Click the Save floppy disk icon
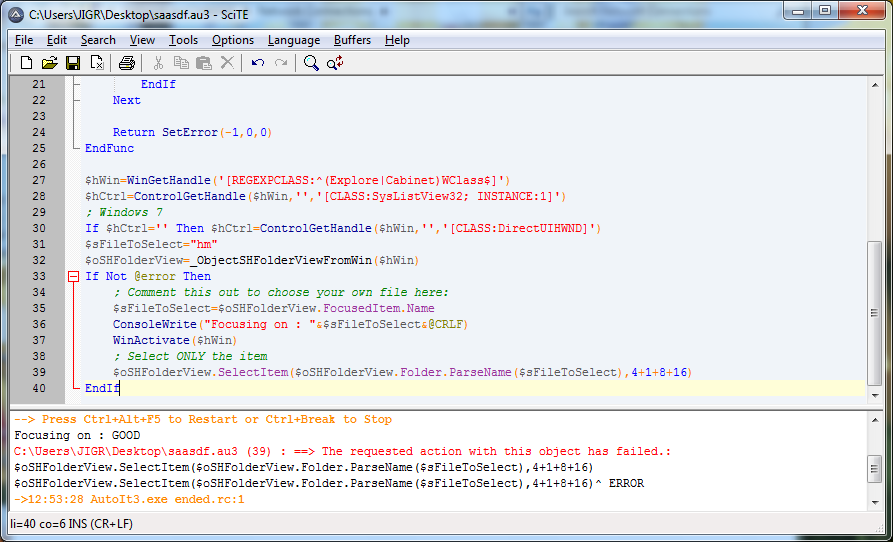The image size is (893, 542). pyautogui.click(x=73, y=63)
